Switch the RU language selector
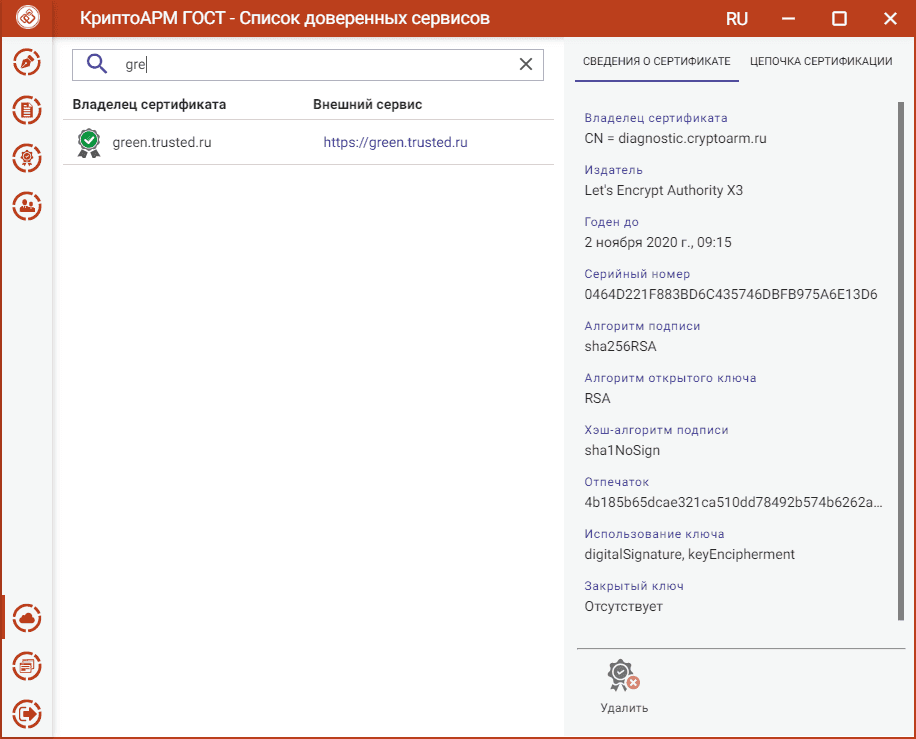Viewport: 916px width, 739px height. coord(737,19)
